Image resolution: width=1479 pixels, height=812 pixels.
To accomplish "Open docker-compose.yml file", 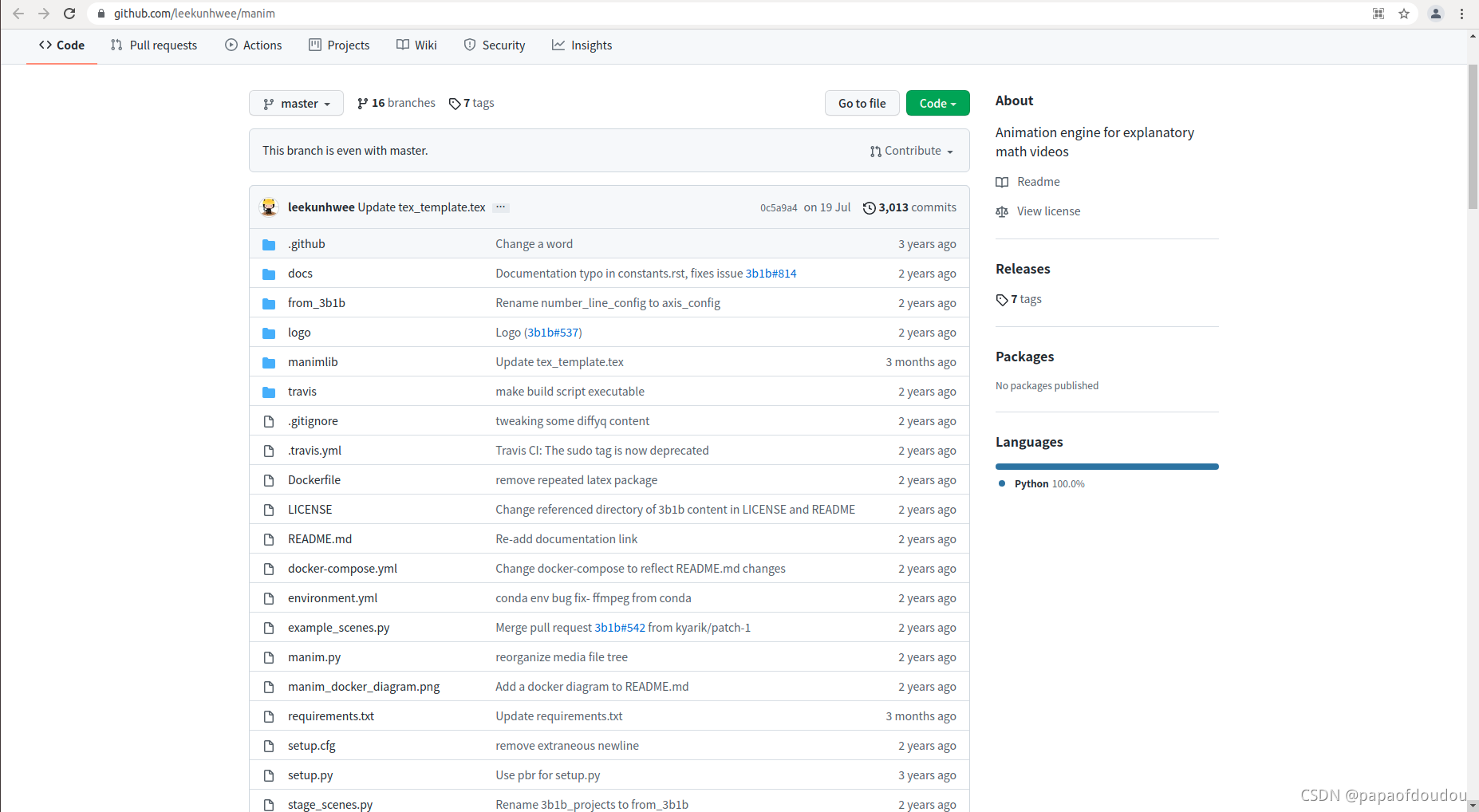I will click(x=342, y=569).
